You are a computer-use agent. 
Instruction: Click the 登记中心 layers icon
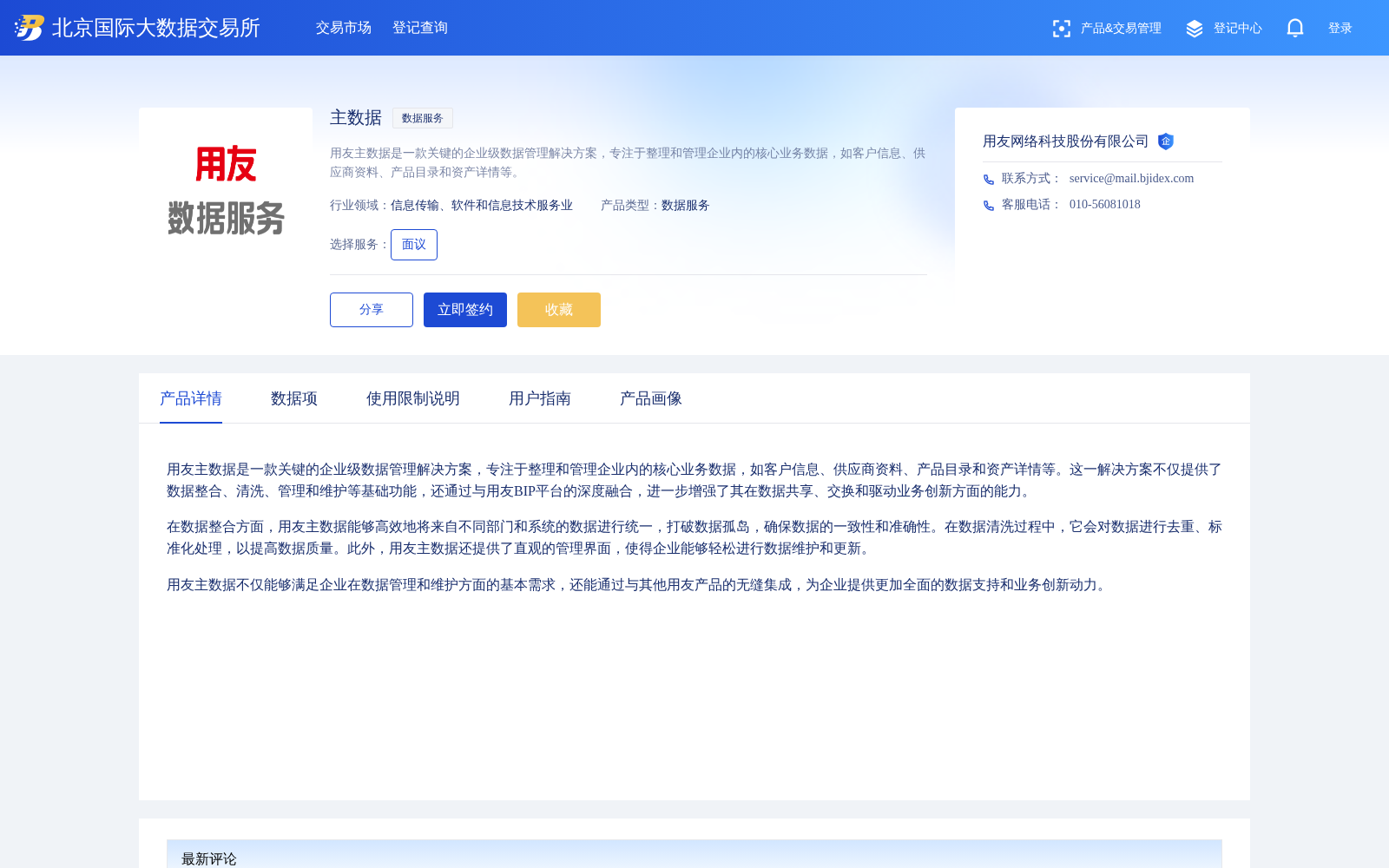click(x=1195, y=29)
